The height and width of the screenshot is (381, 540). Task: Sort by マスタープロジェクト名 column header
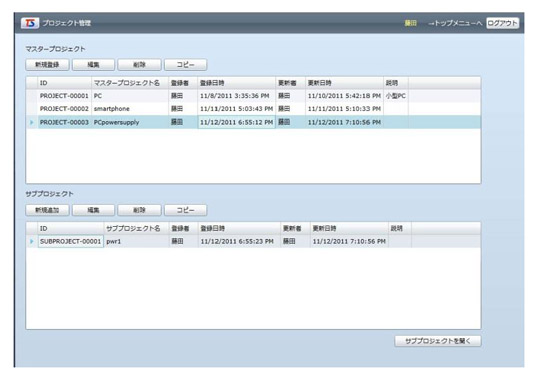130,83
